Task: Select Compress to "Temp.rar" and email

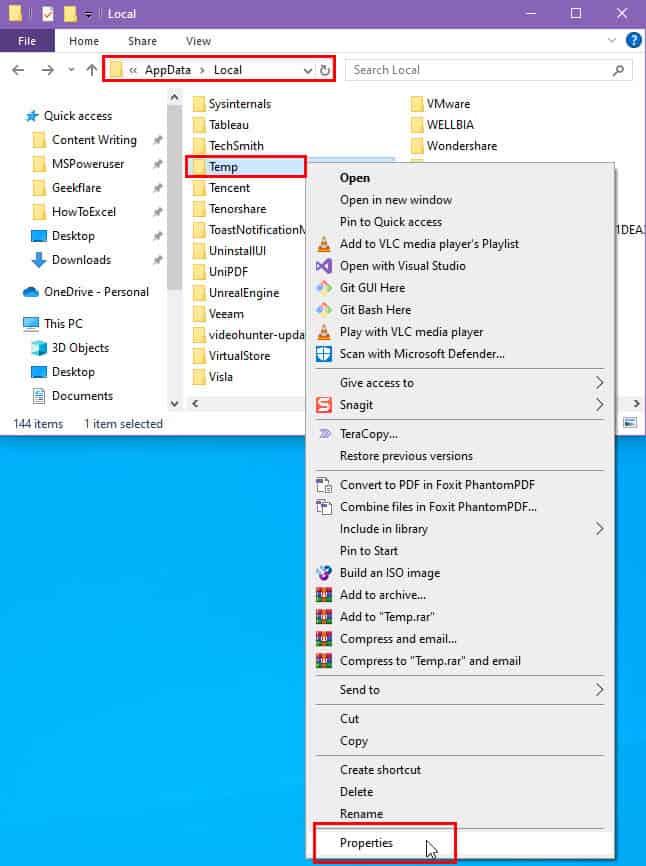Action: (430, 661)
